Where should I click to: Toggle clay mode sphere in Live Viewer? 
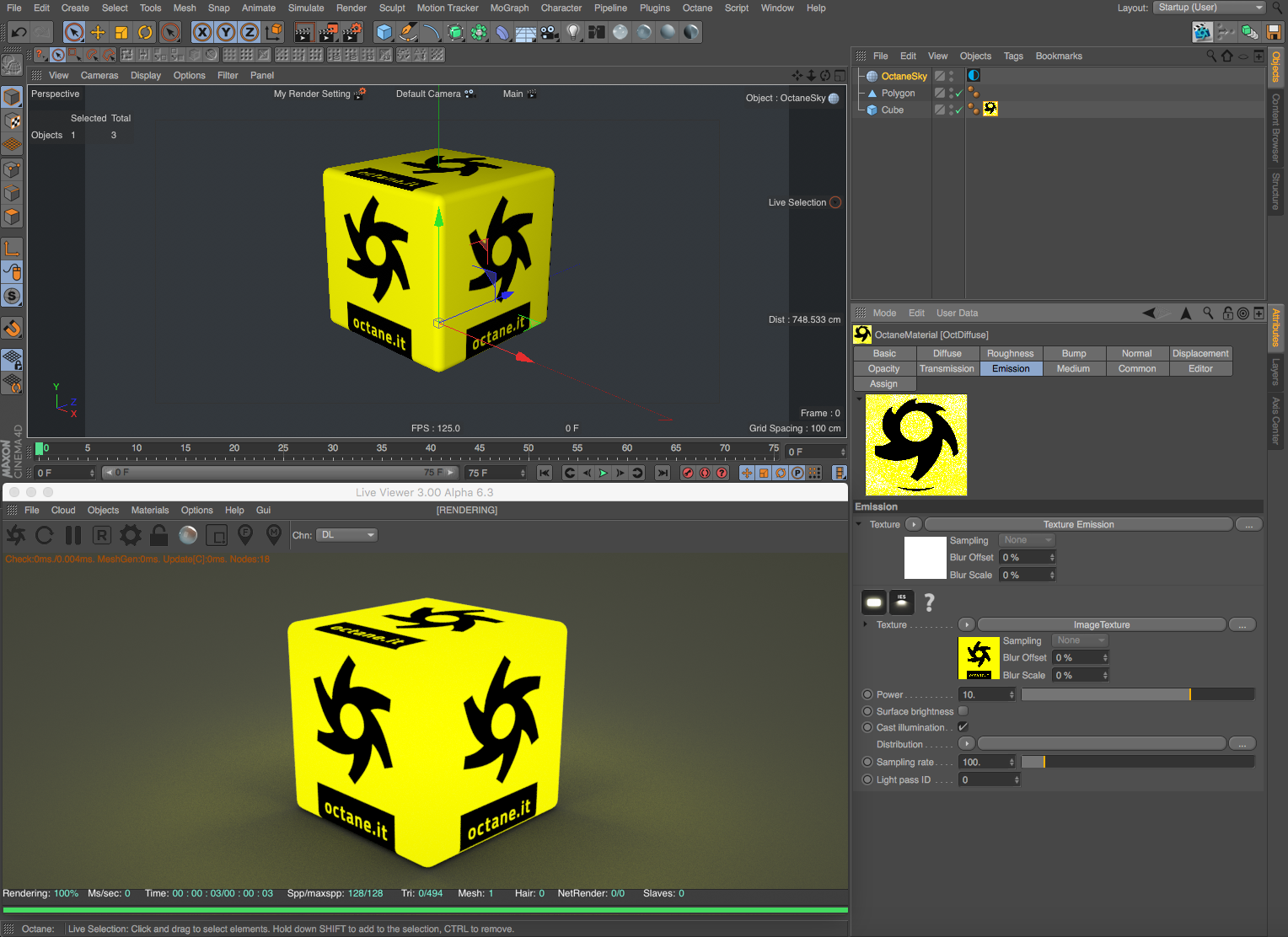point(188,535)
